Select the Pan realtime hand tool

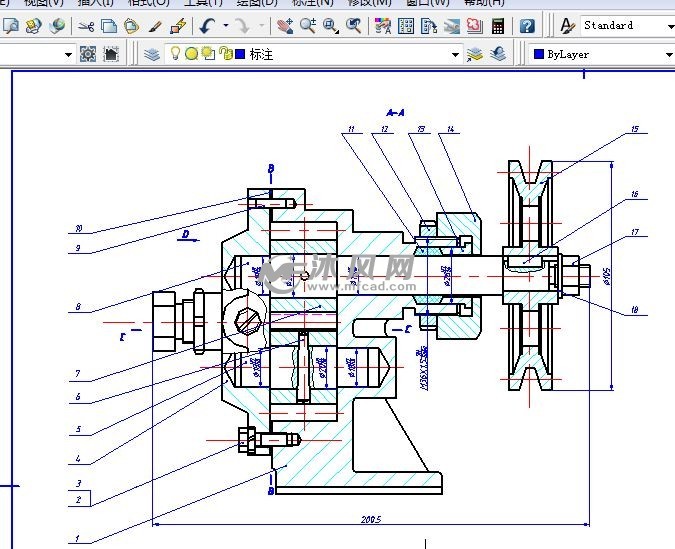[285, 26]
